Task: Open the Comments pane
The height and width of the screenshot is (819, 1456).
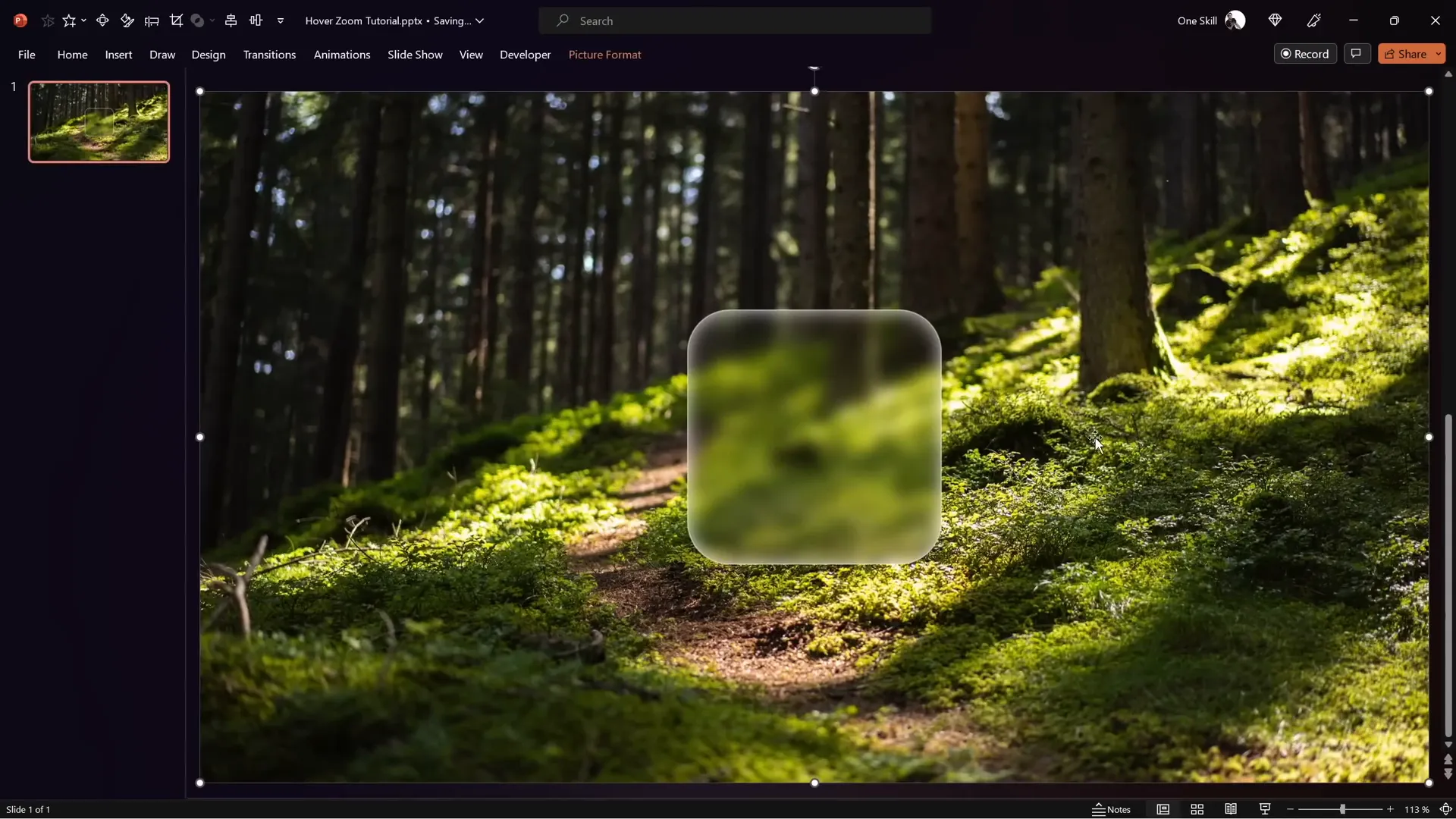Action: click(x=1357, y=53)
